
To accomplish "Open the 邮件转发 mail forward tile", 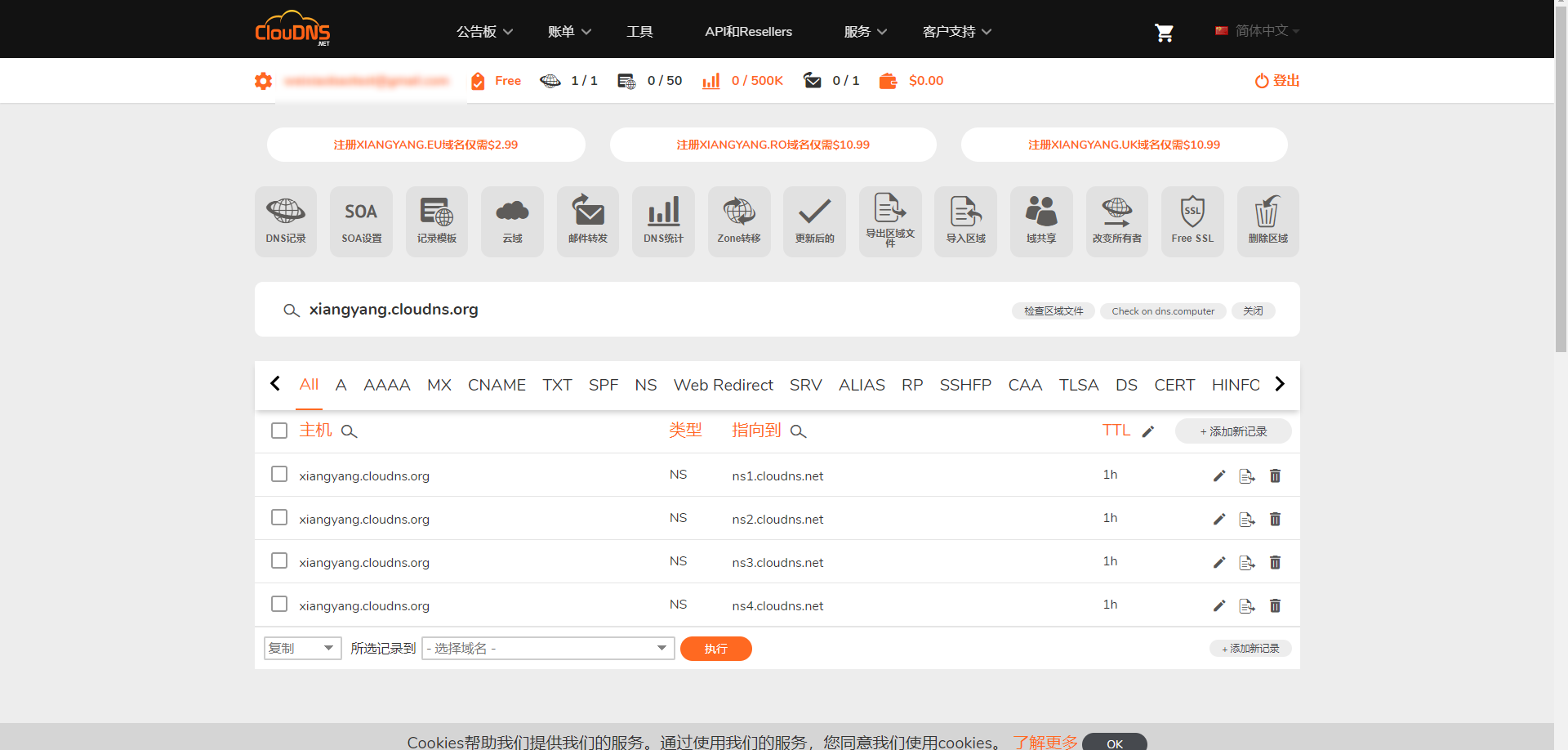I will click(588, 221).
